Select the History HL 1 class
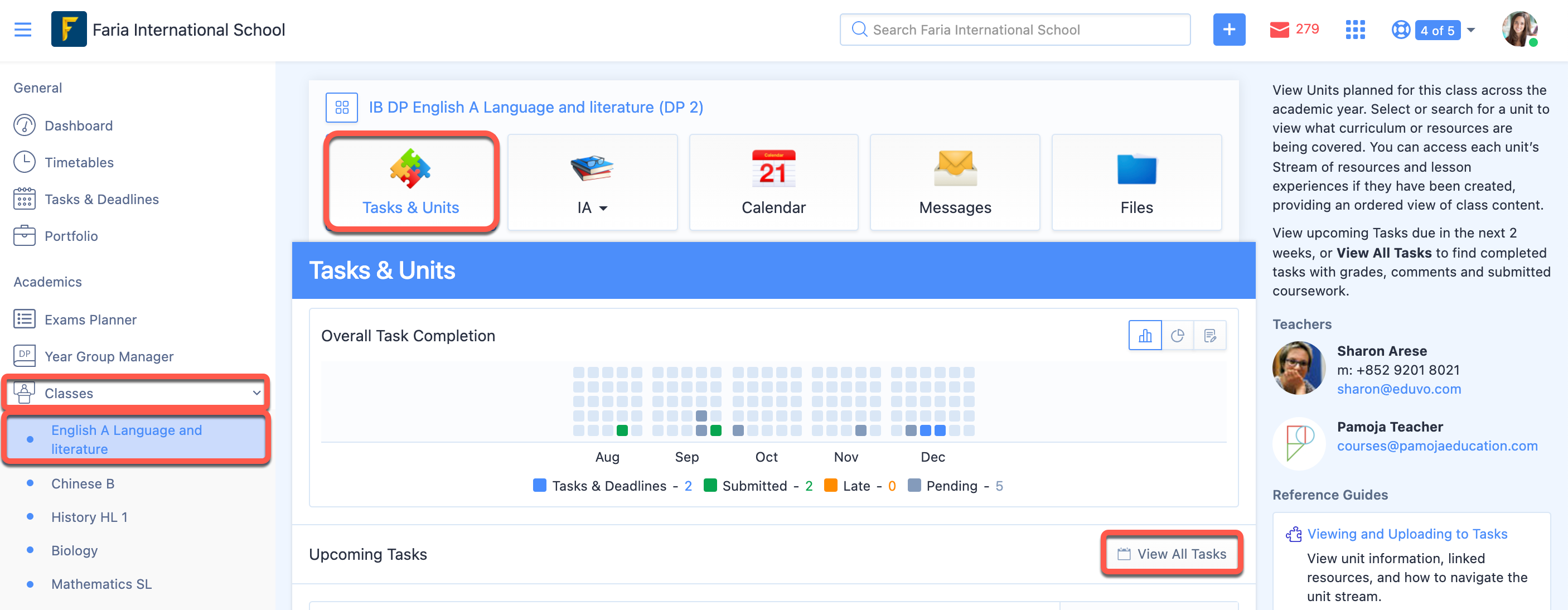Screen dimensions: 1568x610 point(89,517)
